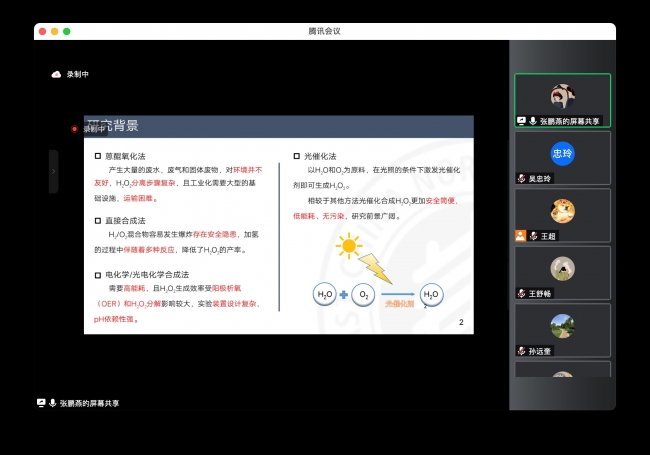Click the green macOS fullscreen button
This screenshot has width=650, height=455.
[67, 31]
